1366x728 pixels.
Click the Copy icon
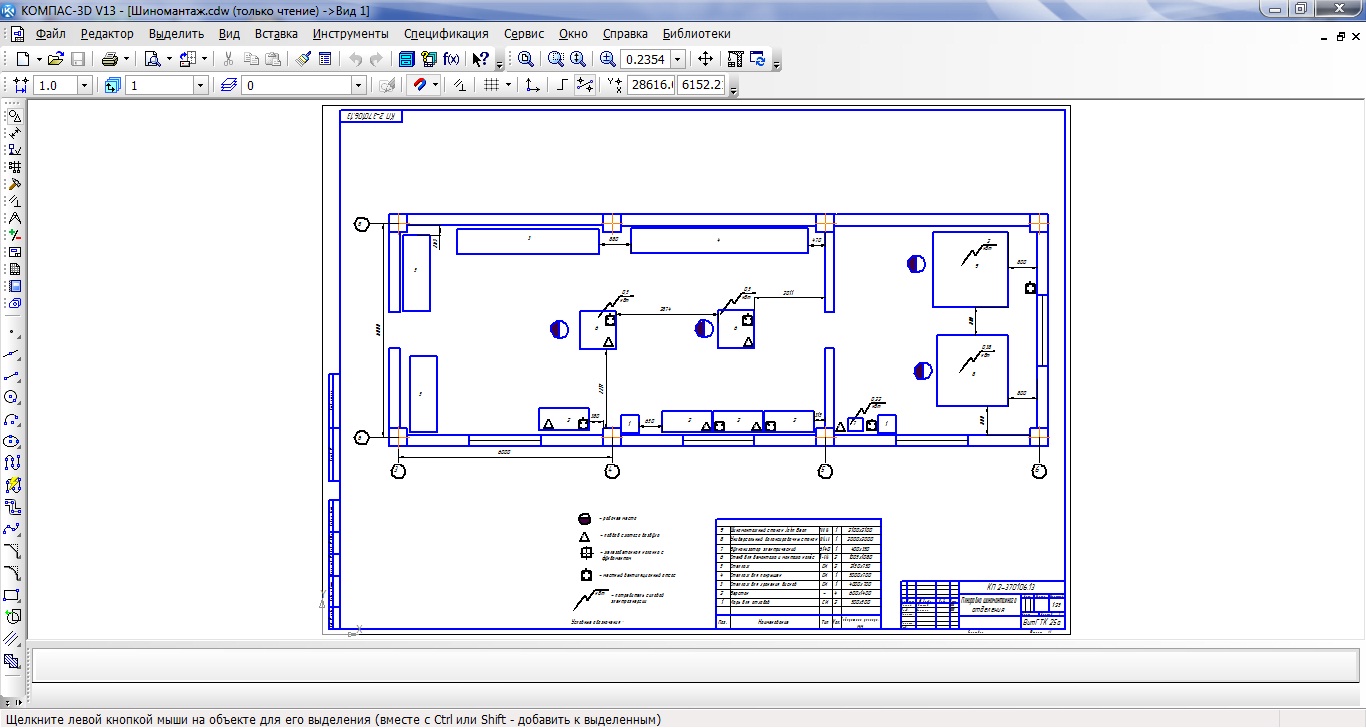pos(251,59)
